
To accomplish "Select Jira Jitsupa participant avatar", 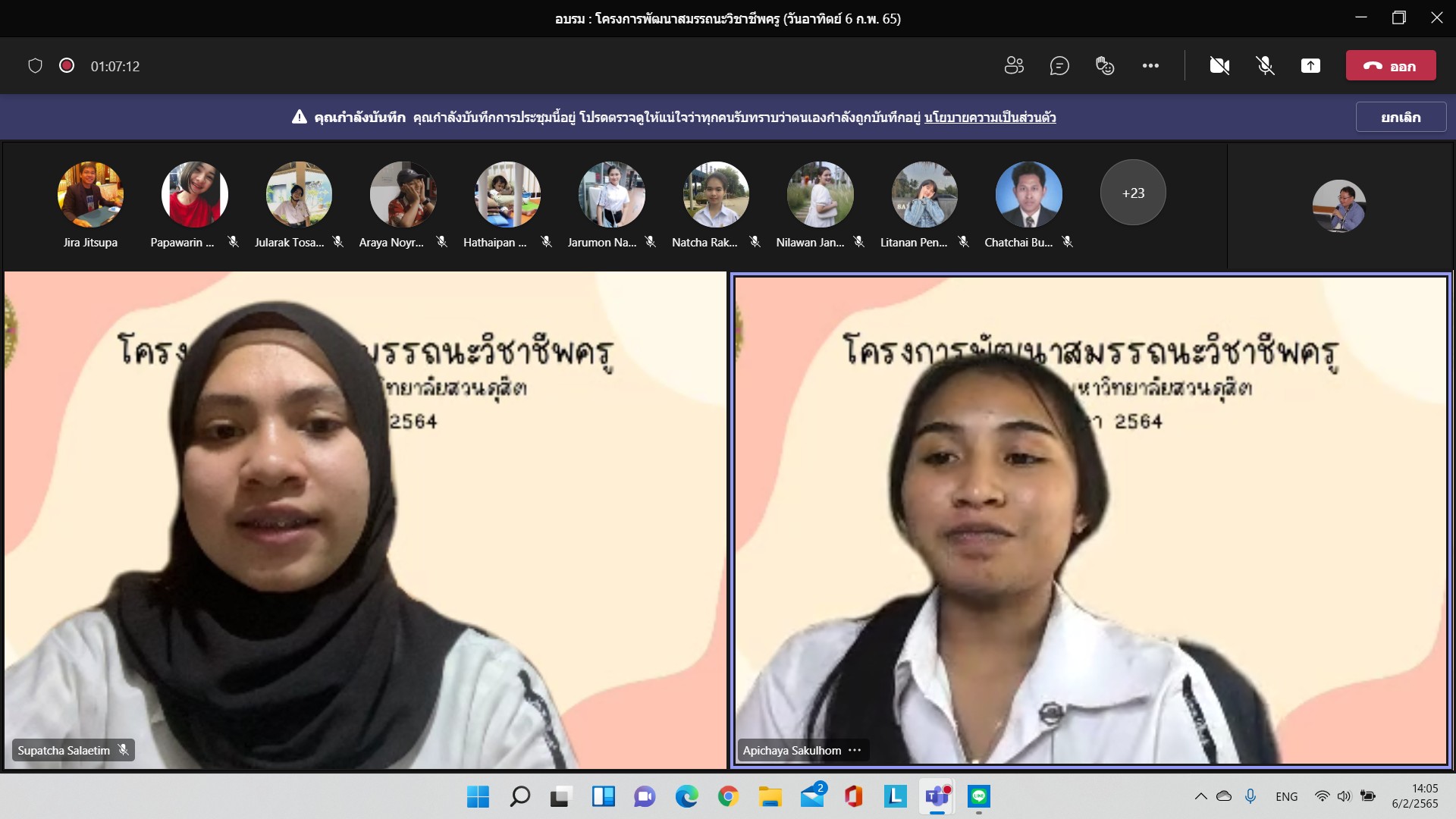I will 90,194.
